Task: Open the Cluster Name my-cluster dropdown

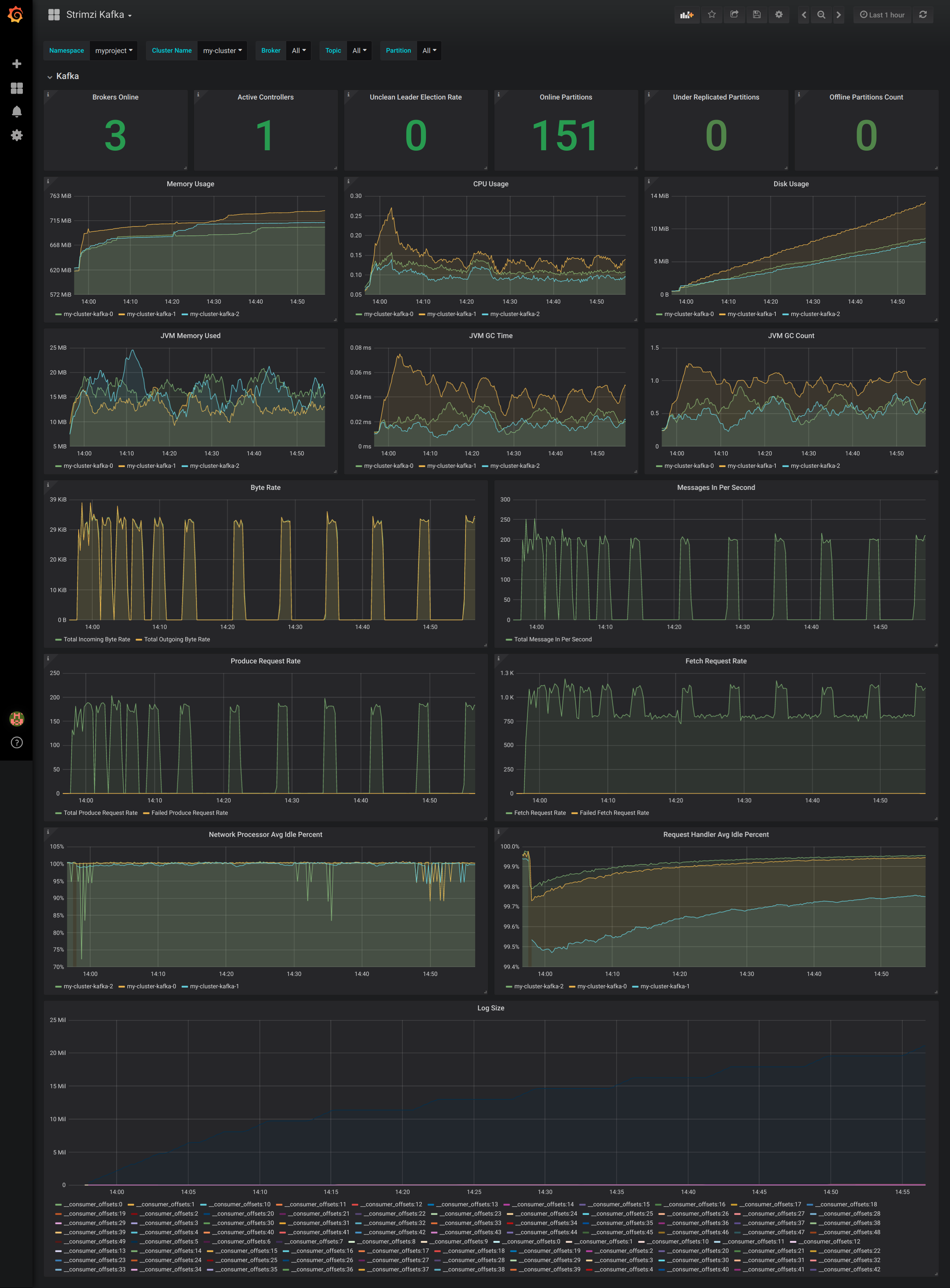Action: point(222,51)
